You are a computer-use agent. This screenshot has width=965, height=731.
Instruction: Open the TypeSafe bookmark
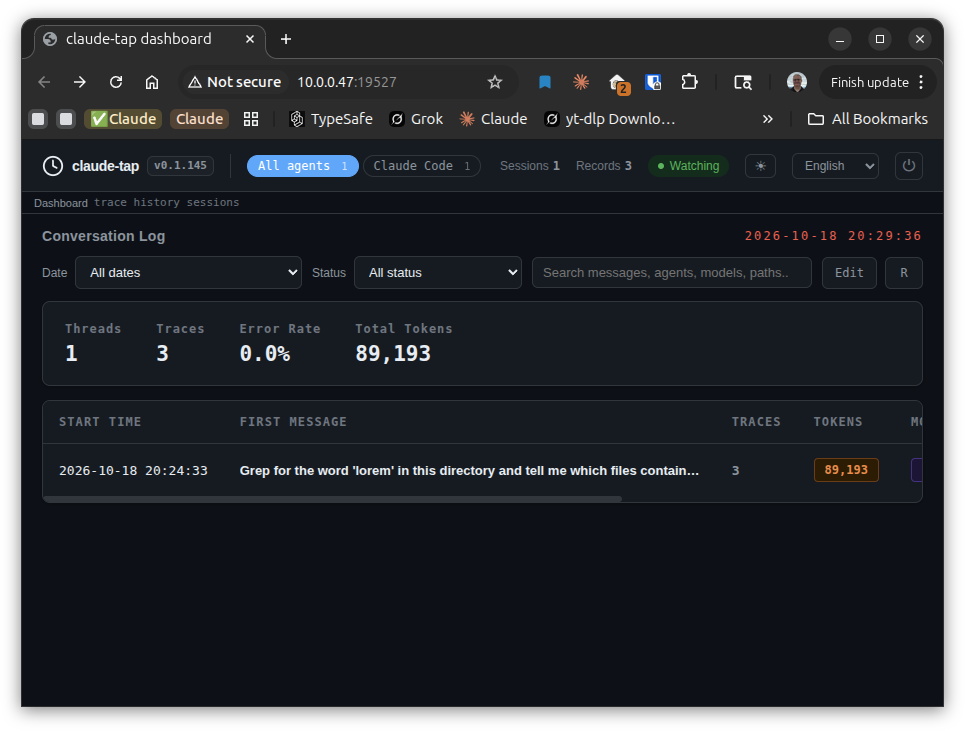[331, 119]
